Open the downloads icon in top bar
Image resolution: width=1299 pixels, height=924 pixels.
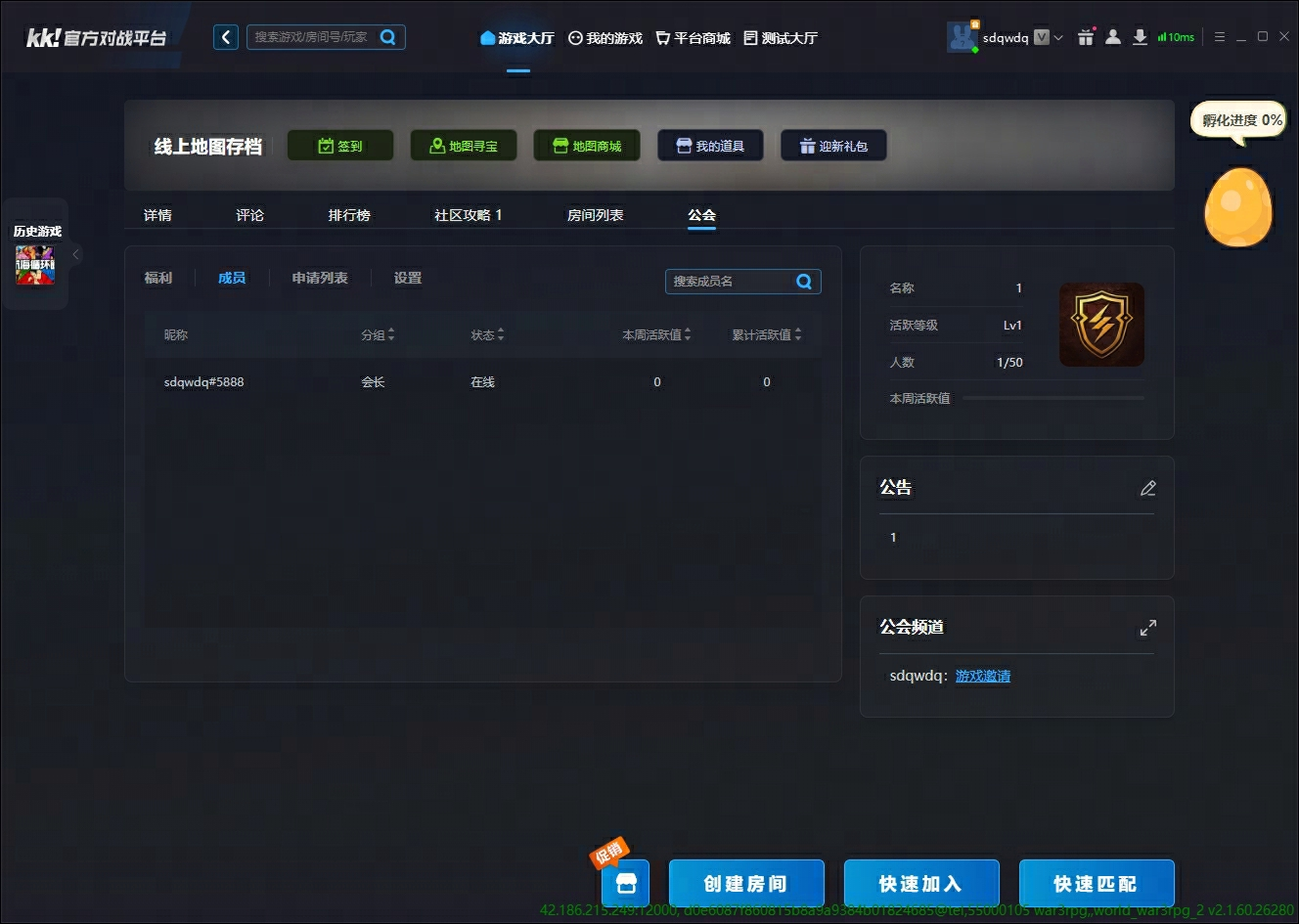[1140, 37]
